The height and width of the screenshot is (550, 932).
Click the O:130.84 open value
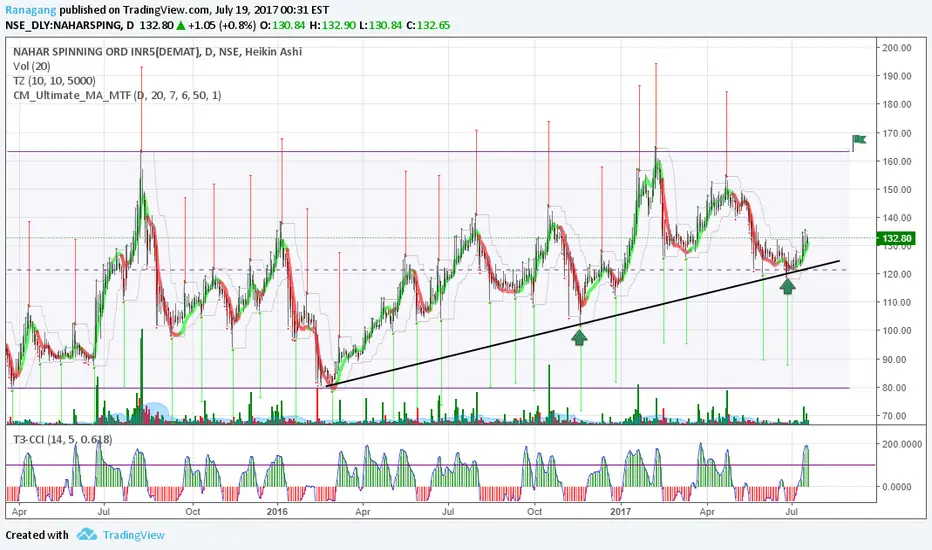tap(282, 26)
